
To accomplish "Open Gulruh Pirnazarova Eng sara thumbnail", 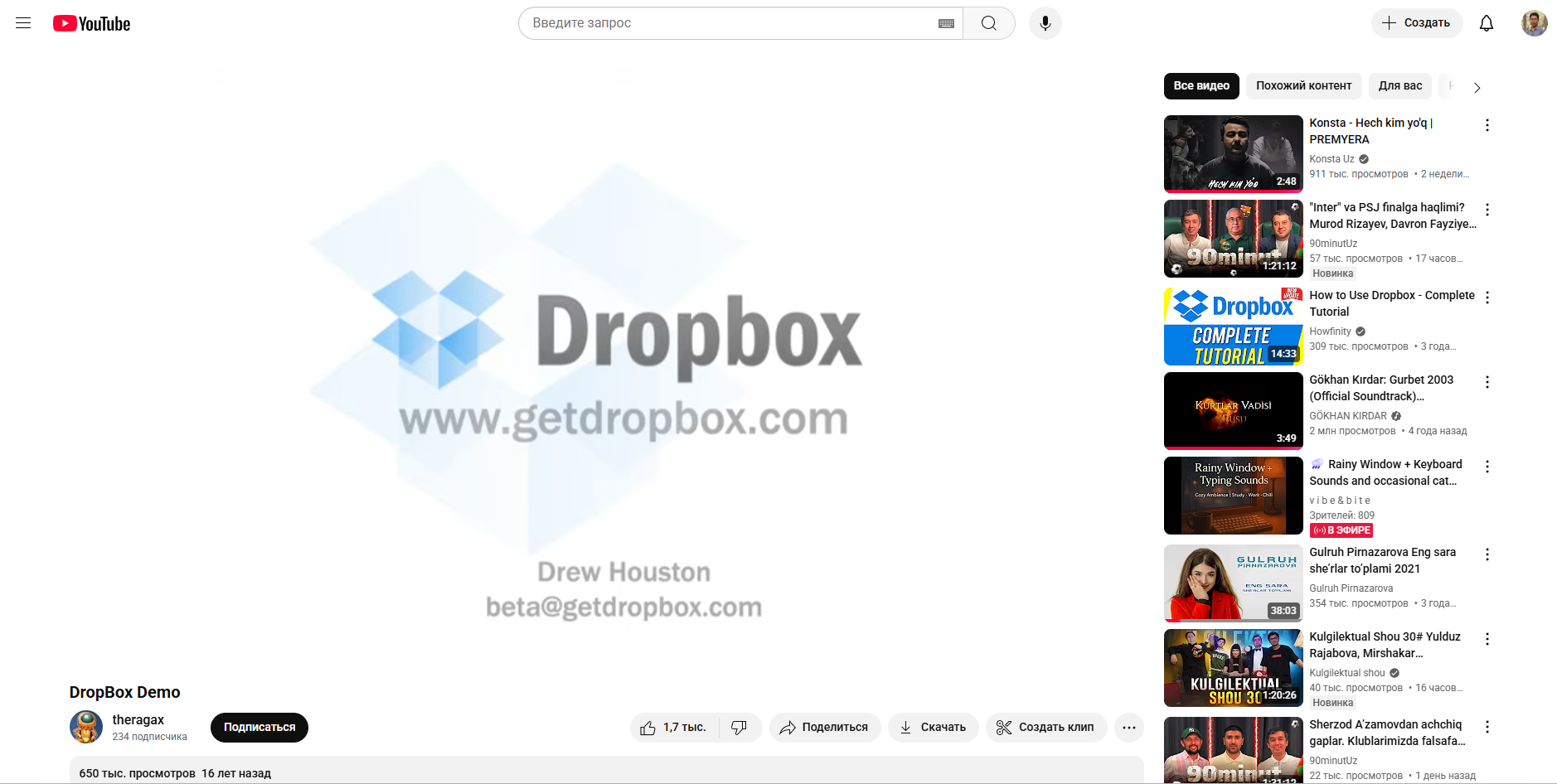I will click(x=1234, y=583).
